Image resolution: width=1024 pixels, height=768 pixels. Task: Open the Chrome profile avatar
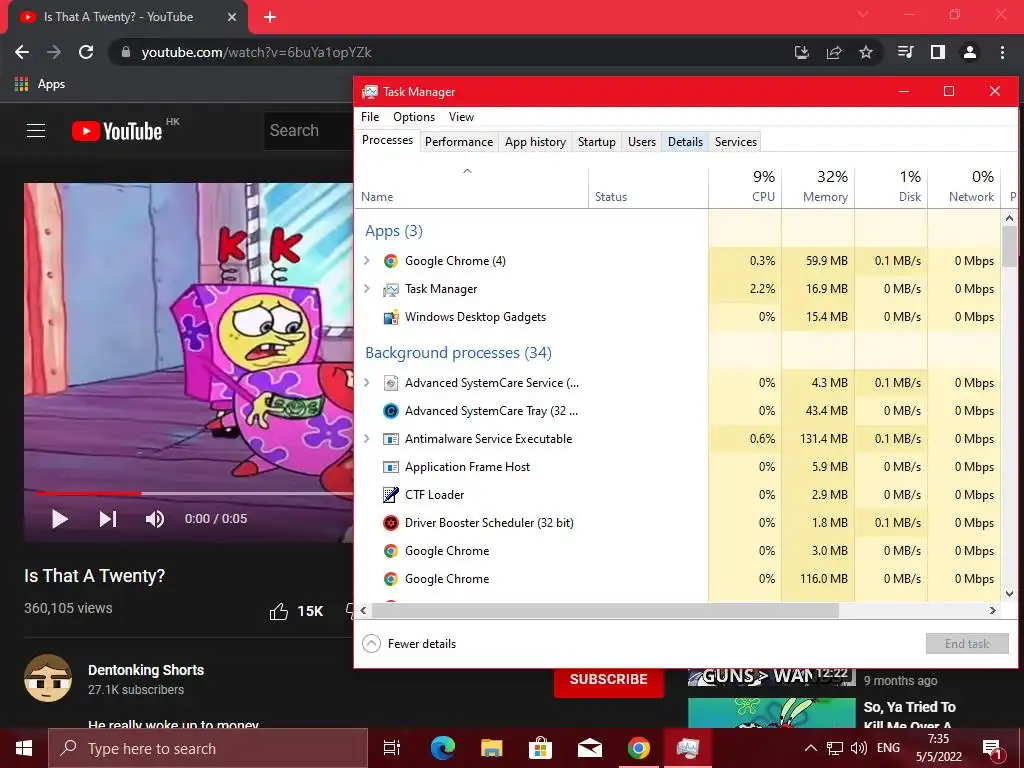click(970, 52)
